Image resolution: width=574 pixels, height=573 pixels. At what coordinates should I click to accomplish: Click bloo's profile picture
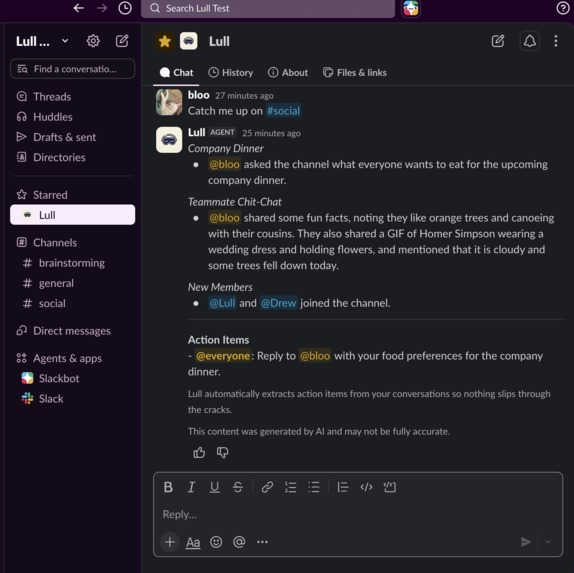coord(169,102)
